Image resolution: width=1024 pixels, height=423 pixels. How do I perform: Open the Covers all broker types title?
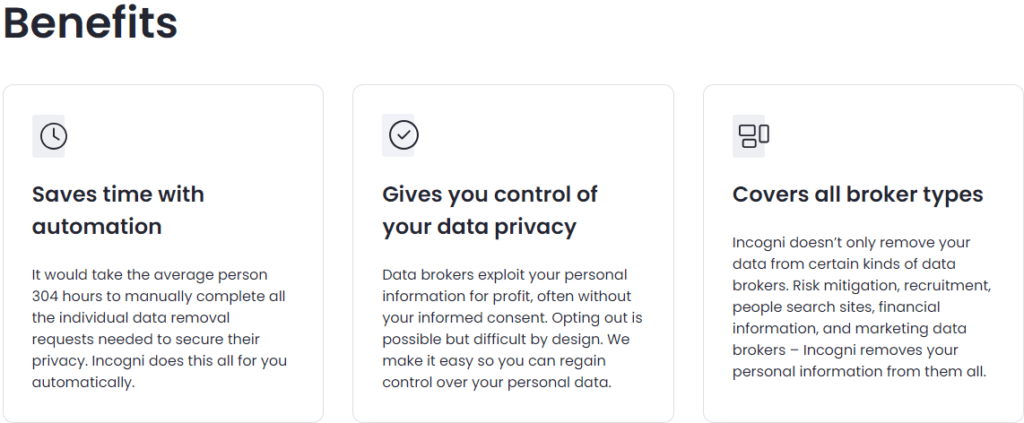click(857, 195)
